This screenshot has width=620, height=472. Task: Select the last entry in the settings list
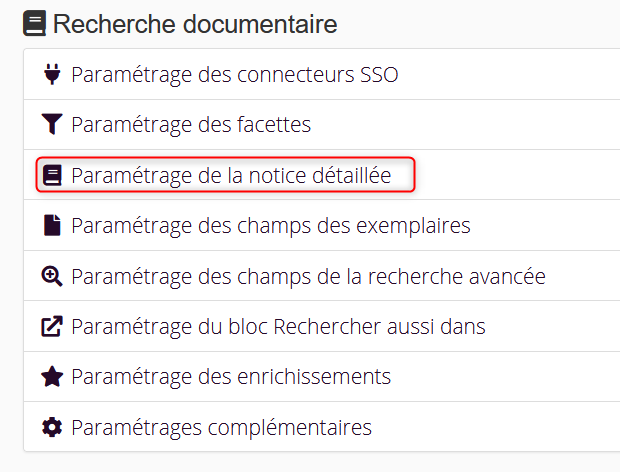(221, 428)
